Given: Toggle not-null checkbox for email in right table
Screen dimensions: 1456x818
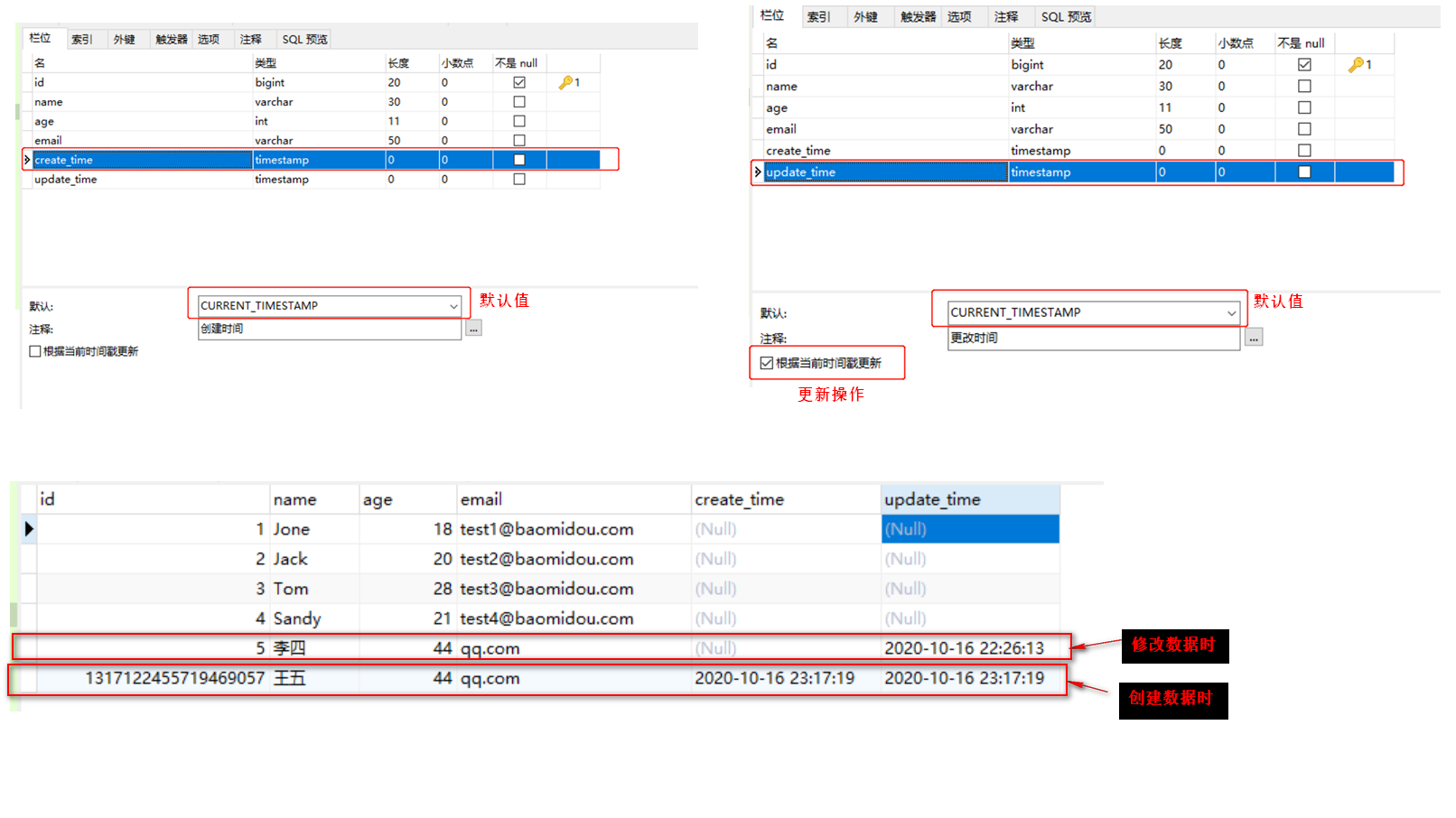Looking at the screenshot, I should (x=1304, y=129).
